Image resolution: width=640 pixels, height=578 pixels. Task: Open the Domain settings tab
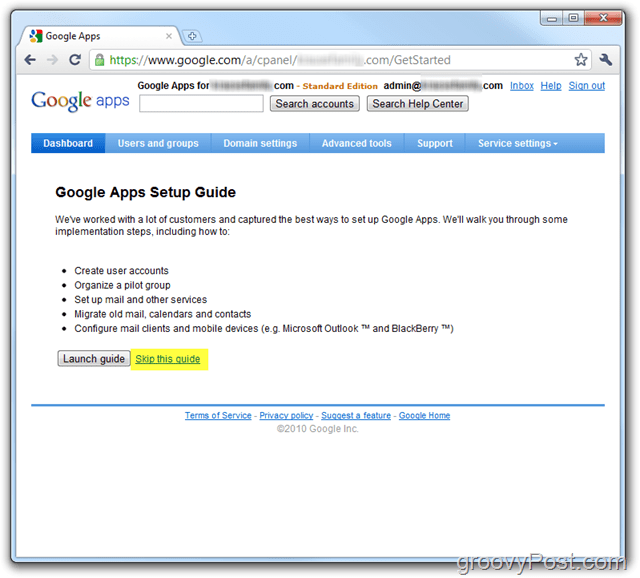click(260, 143)
